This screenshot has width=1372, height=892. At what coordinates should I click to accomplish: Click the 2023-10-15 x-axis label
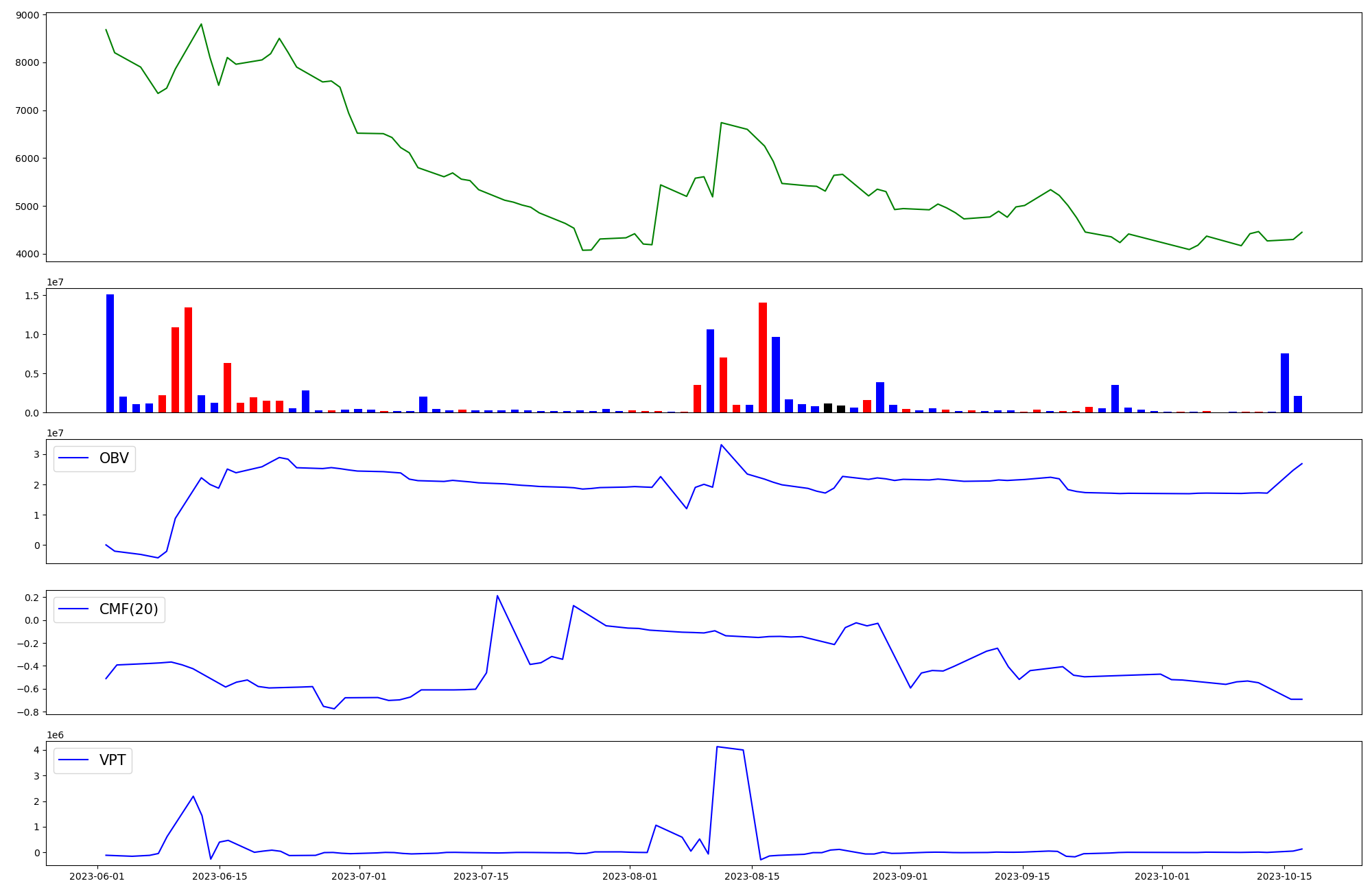(1284, 876)
